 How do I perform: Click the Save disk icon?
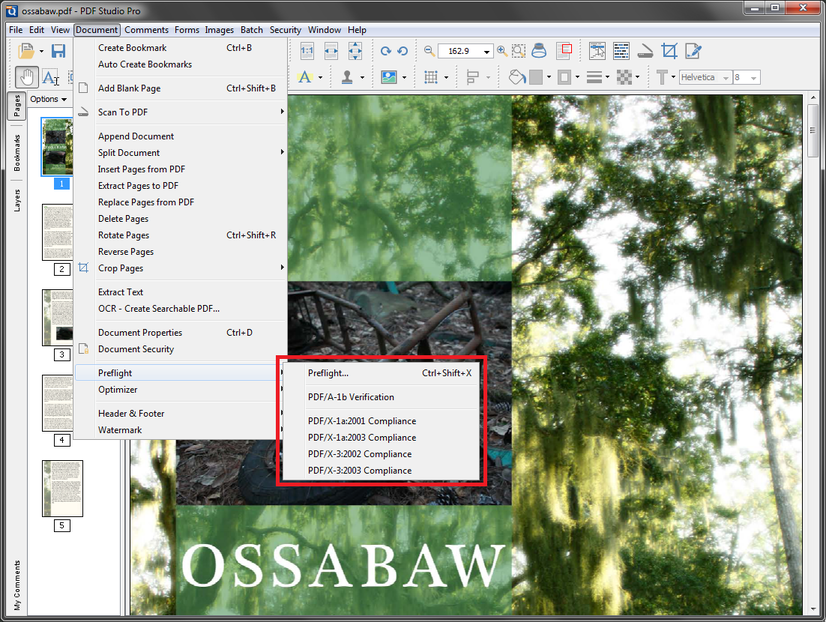[x=58, y=51]
